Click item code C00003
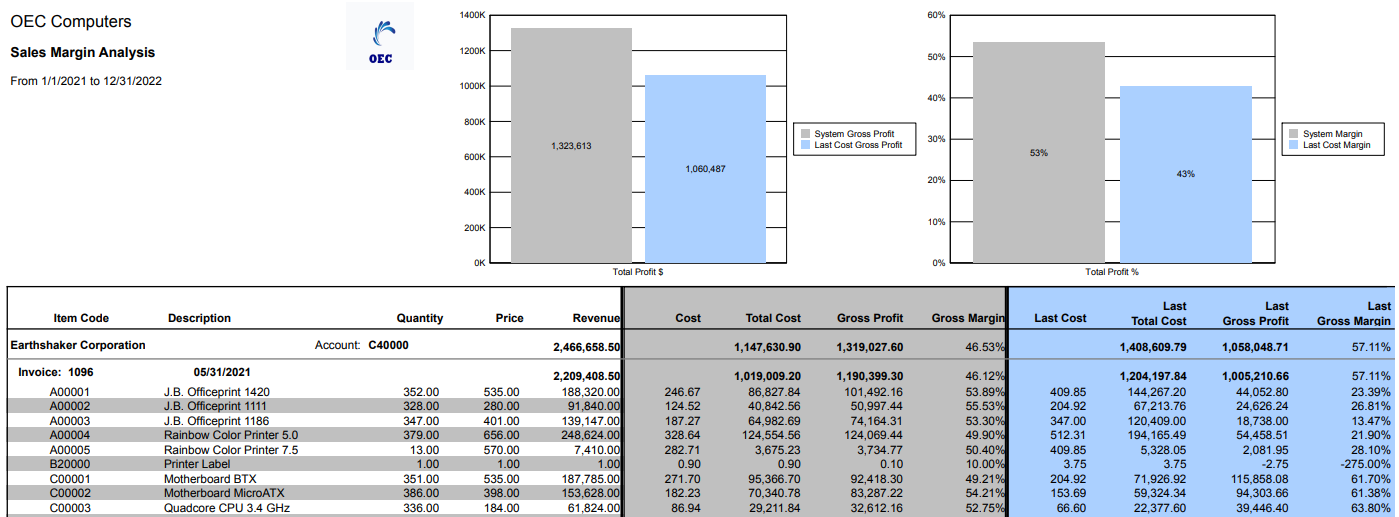The width and height of the screenshot is (1399, 517). (x=70, y=508)
